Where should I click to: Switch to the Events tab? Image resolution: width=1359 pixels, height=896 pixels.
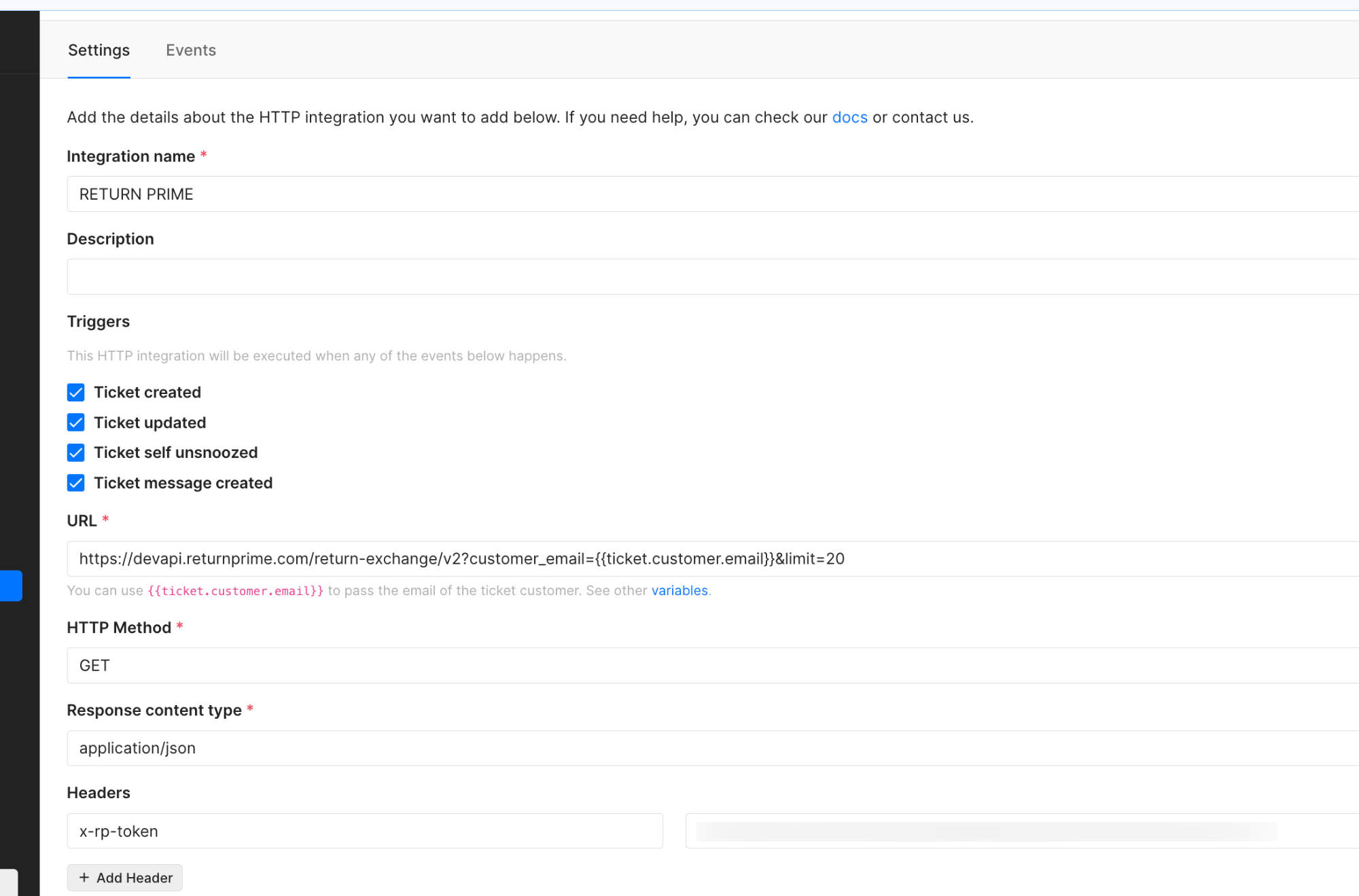click(x=190, y=50)
